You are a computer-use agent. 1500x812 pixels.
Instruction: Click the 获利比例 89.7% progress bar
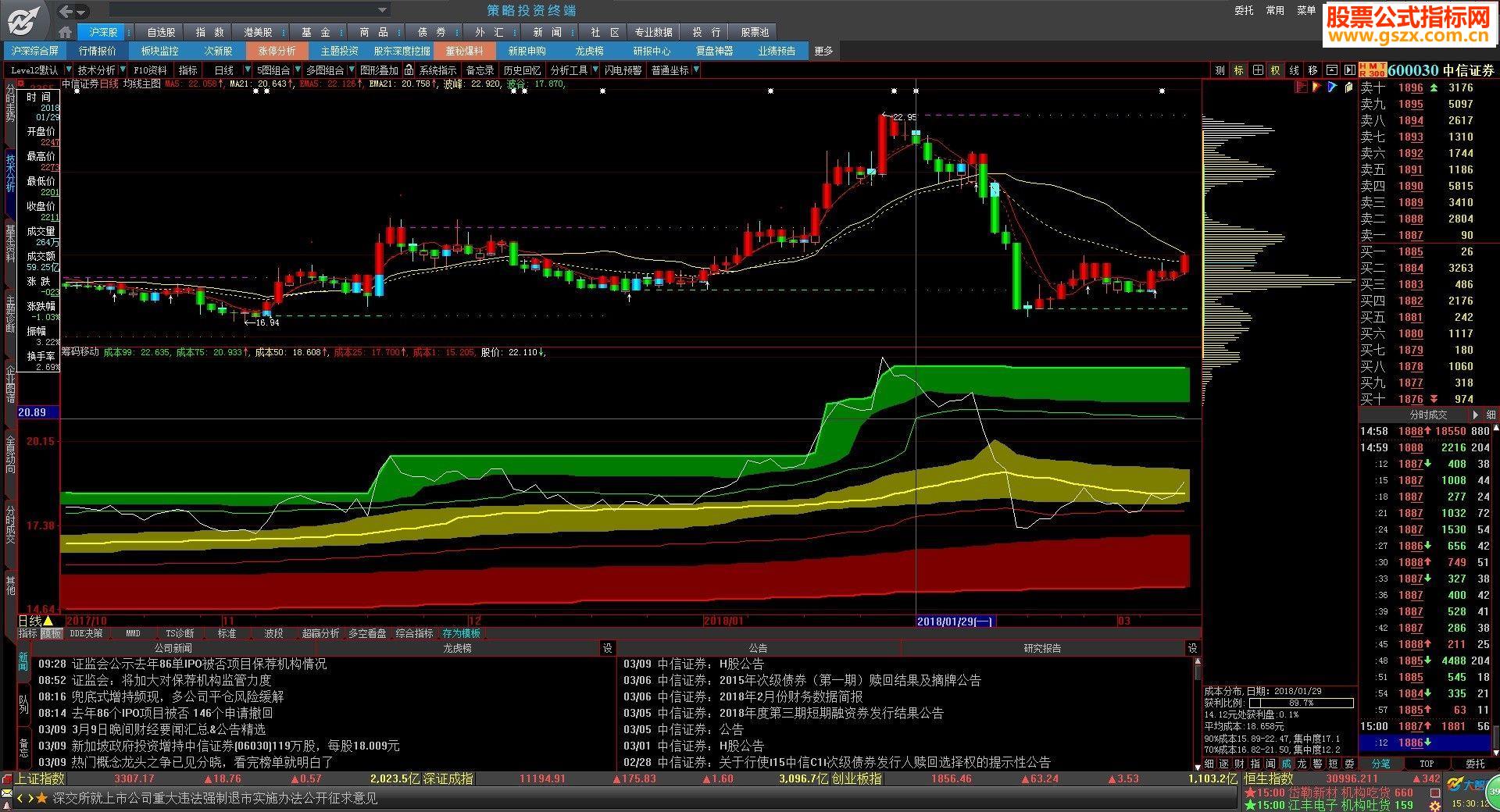click(x=1300, y=703)
